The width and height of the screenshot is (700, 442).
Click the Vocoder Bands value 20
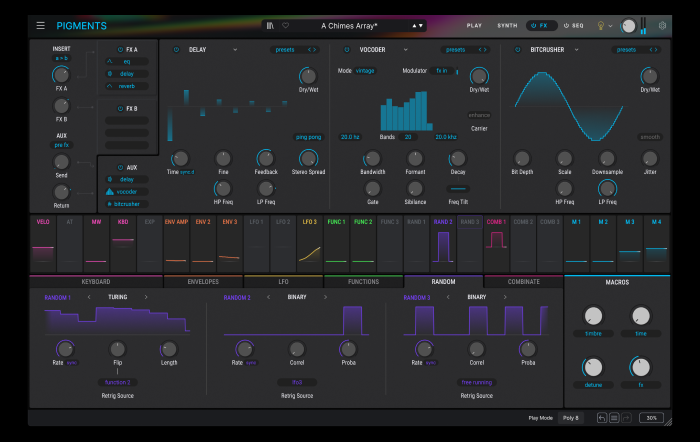(408, 137)
